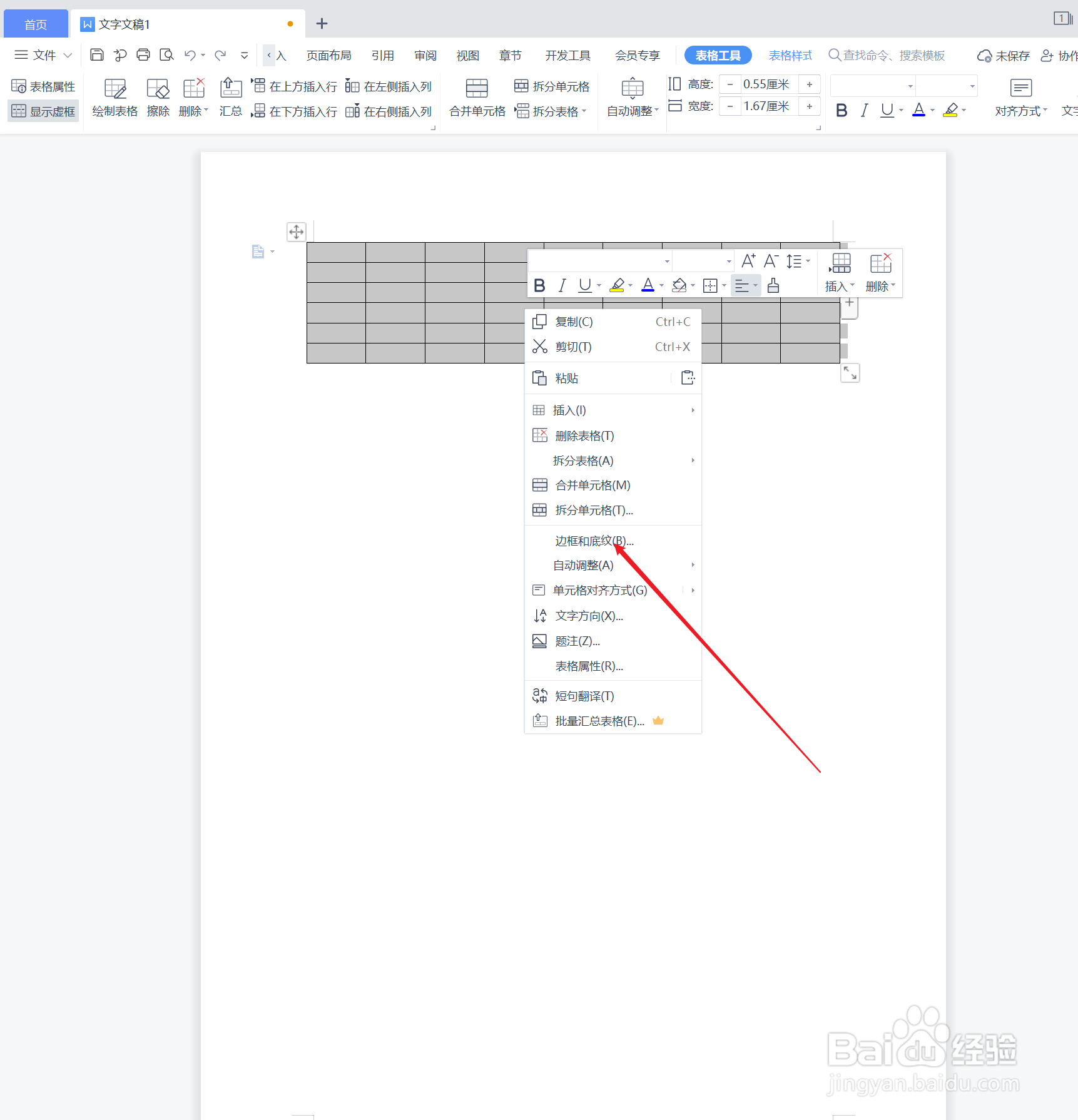Toggle Underline in the floating toolbar
The width and height of the screenshot is (1078, 1120).
585,285
